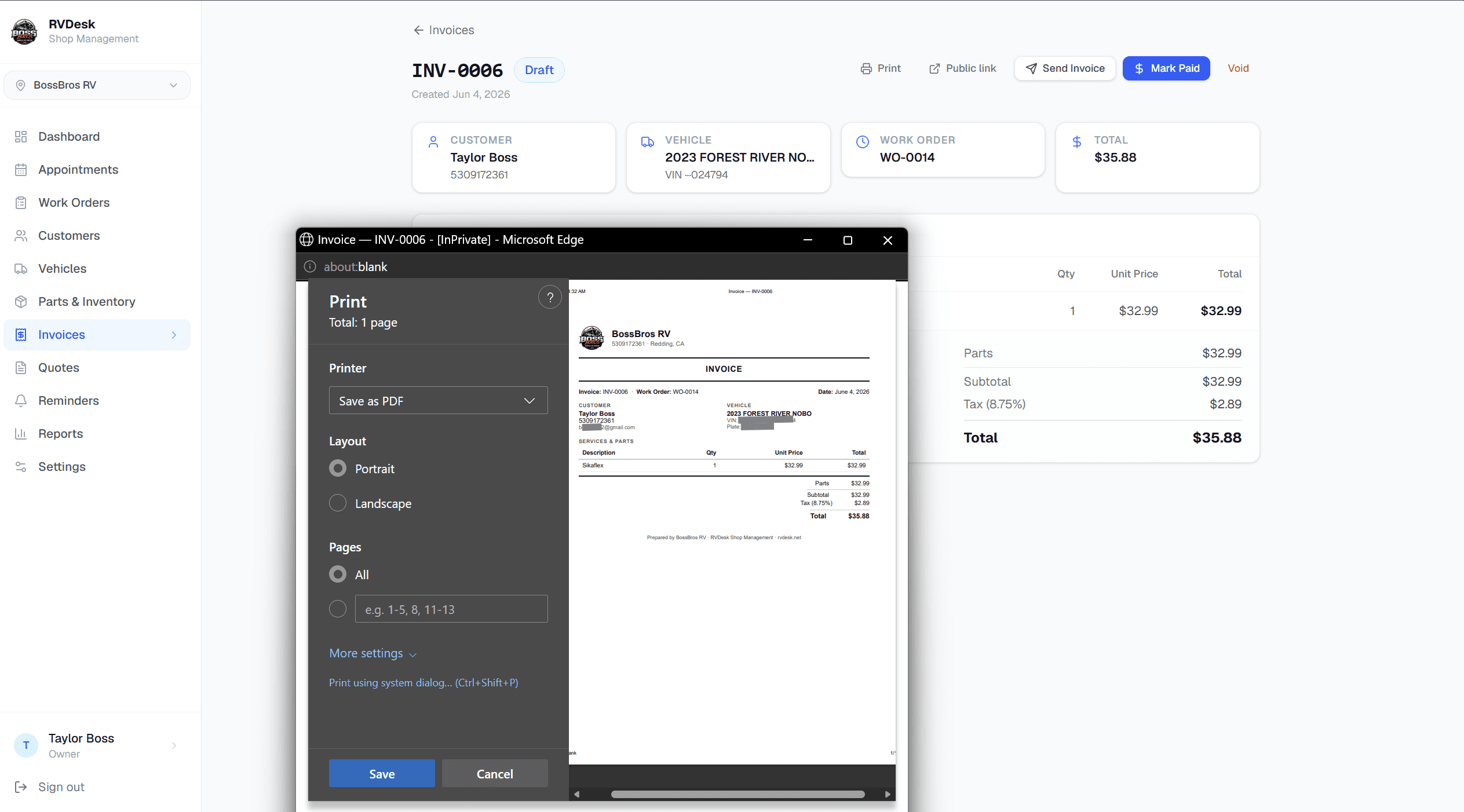This screenshot has width=1464, height=812.
Task: Void invoice INV-0006
Action: click(x=1238, y=68)
